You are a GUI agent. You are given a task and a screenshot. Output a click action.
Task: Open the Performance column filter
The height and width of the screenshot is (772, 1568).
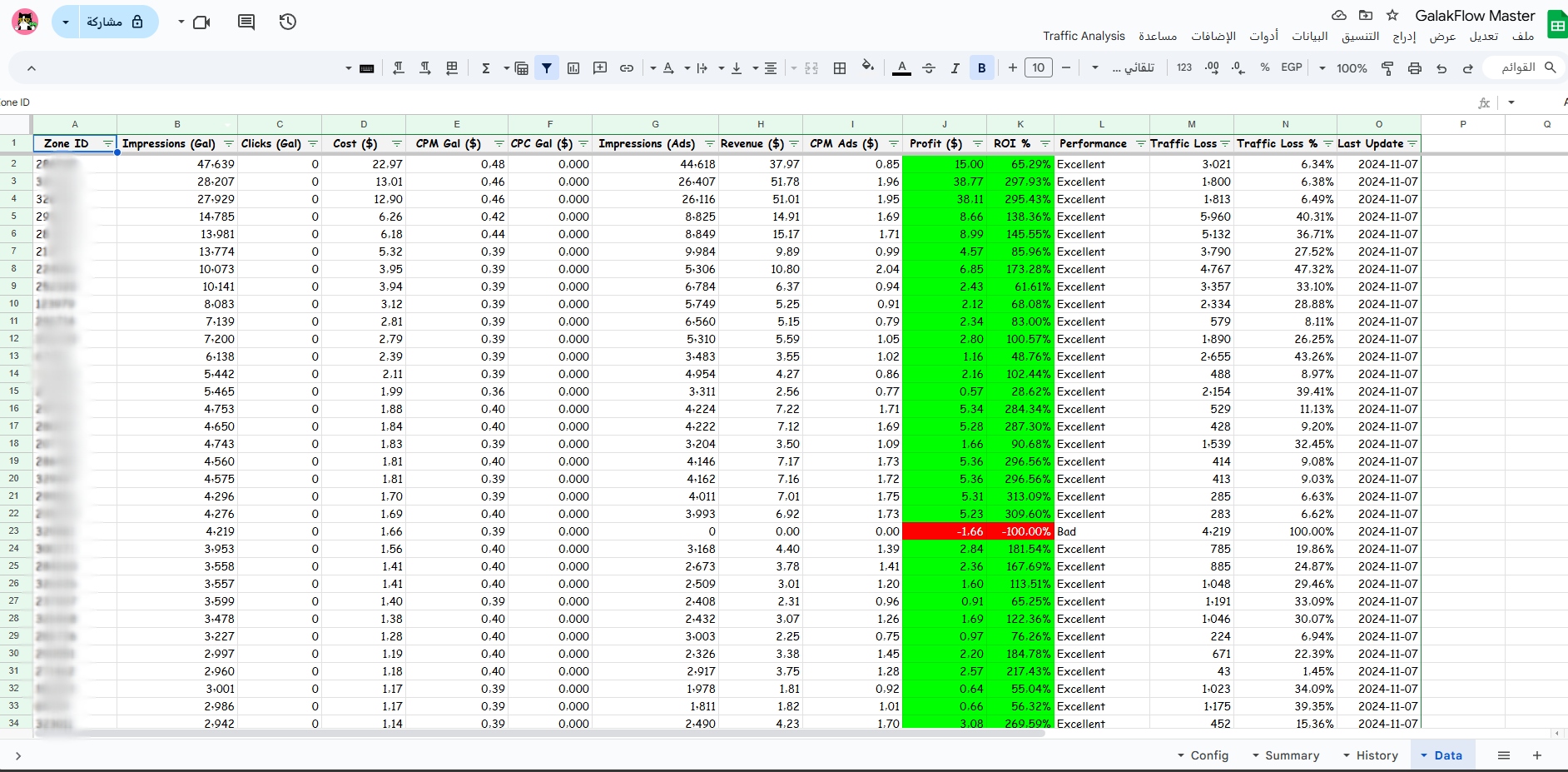(x=1140, y=144)
